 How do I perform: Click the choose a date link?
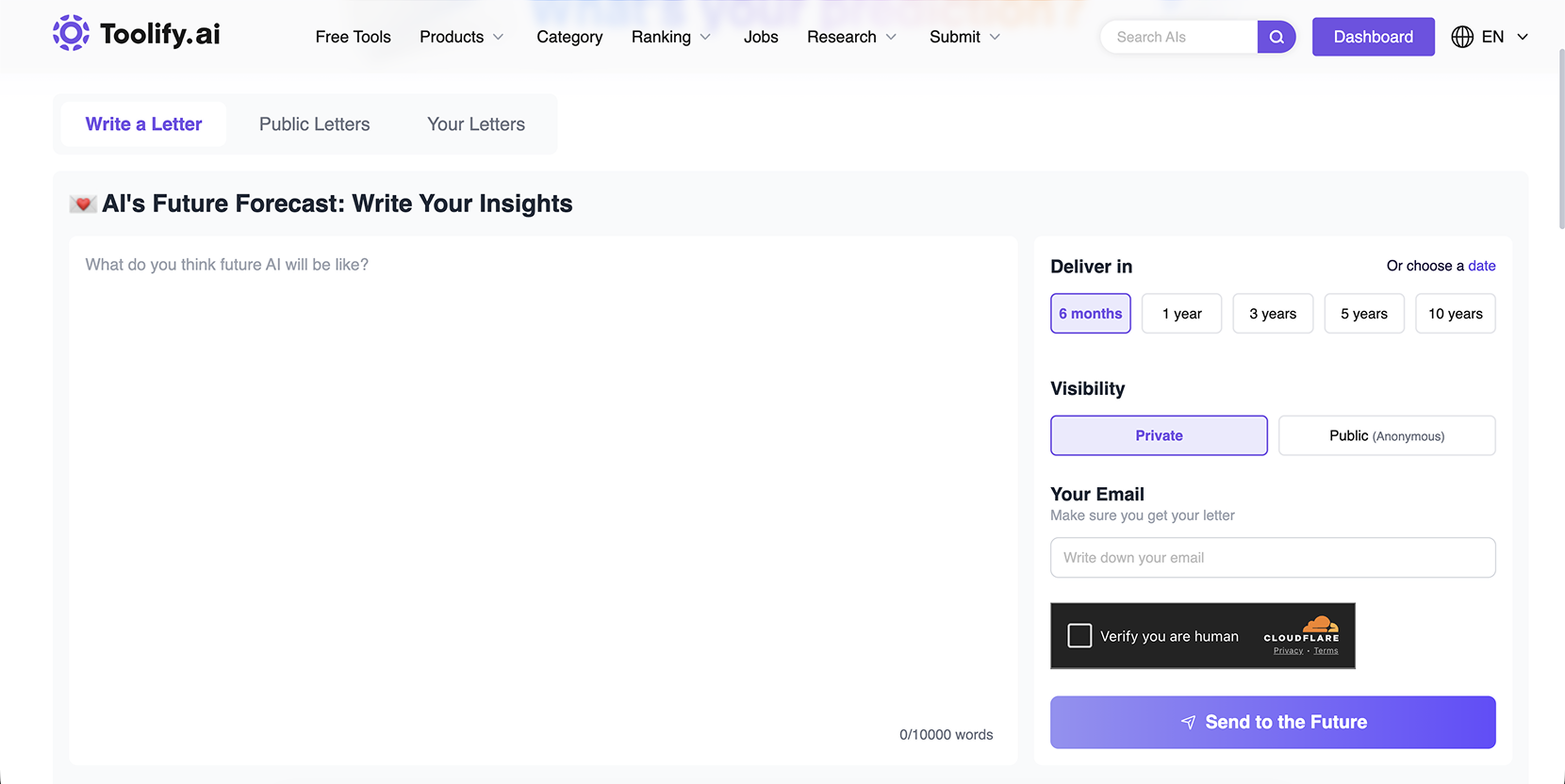1482,266
